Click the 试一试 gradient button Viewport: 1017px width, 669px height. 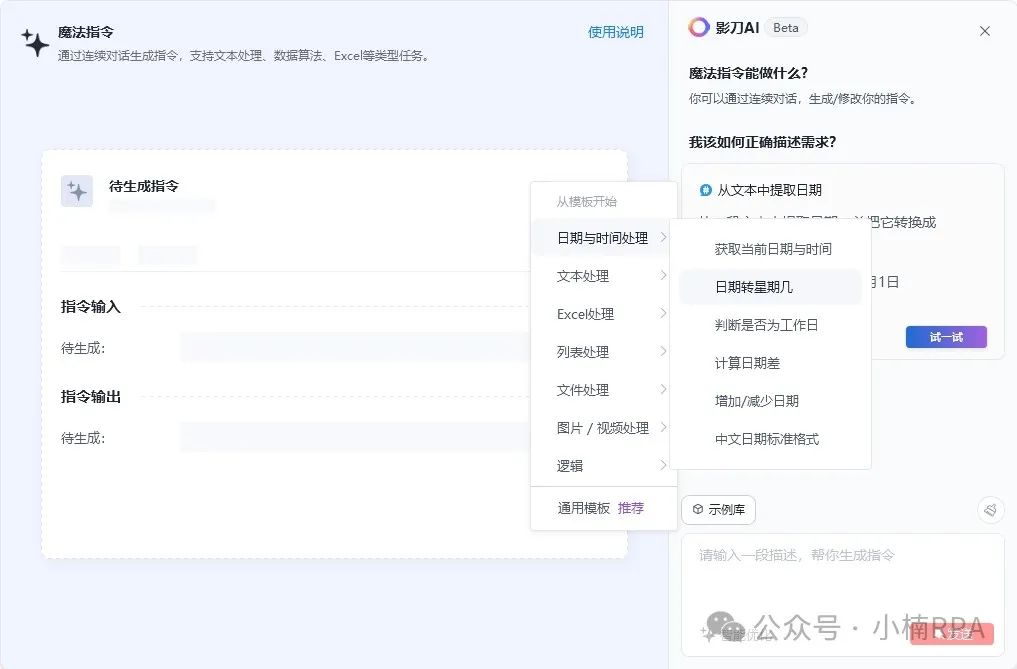[x=945, y=337]
